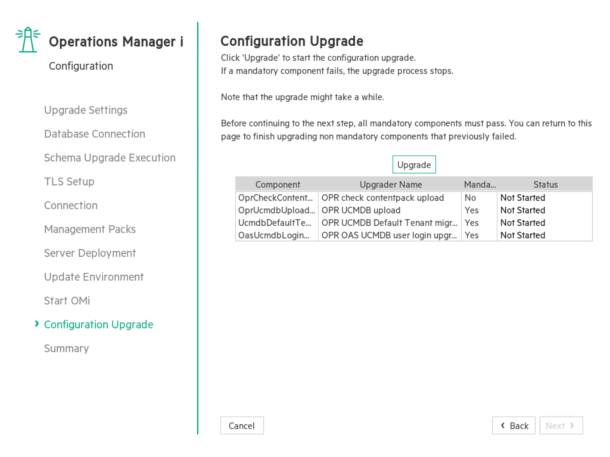
Task: Click 'OPR OAS UCMDB user login upgr...' cell
Action: pyautogui.click(x=389, y=235)
